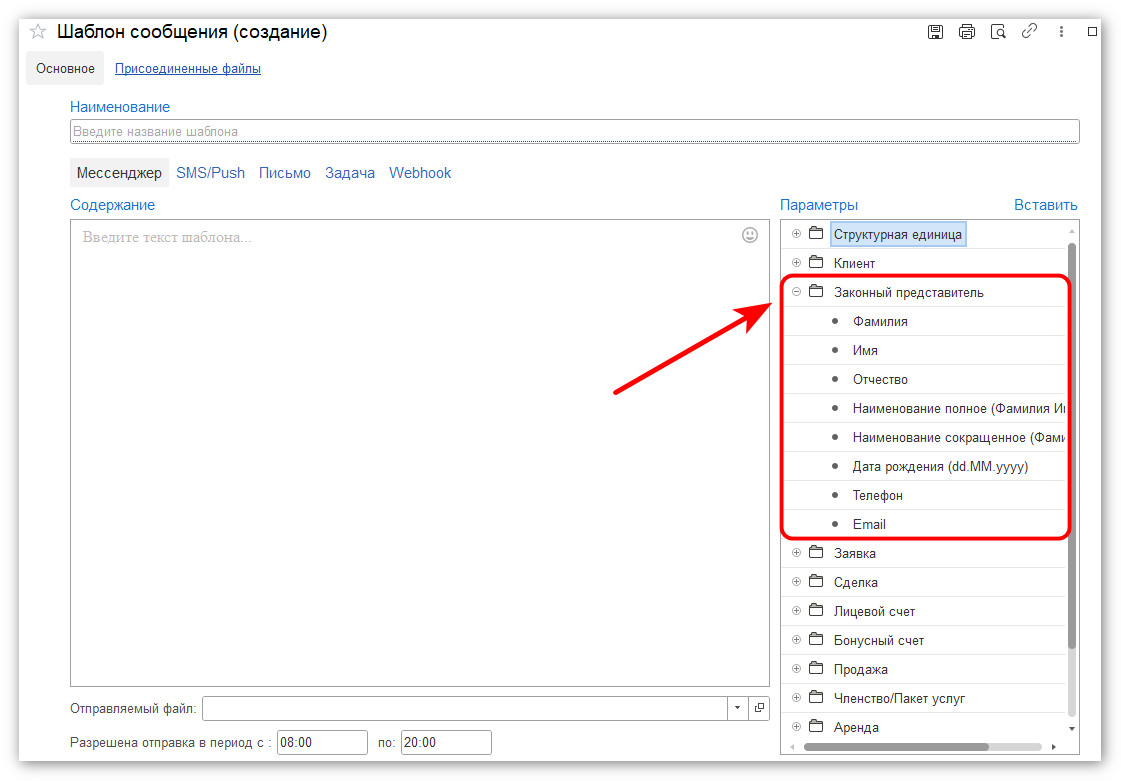Select the Фамилия parameter
This screenshot has height=781, width=1121.
click(880, 322)
